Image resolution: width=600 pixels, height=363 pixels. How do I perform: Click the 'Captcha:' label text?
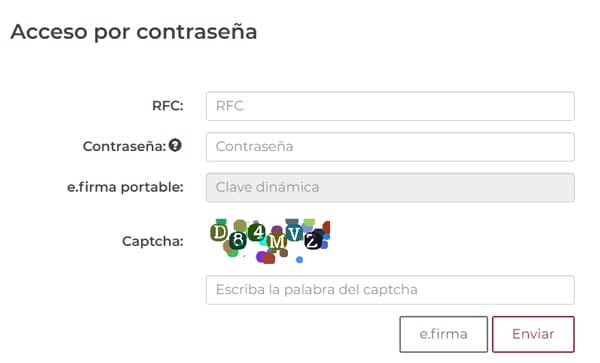click(x=153, y=241)
